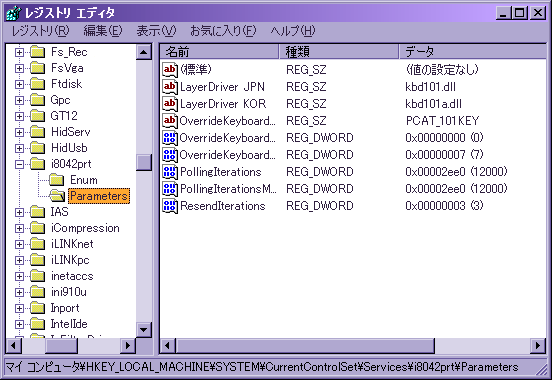
Task: Click the value list scroll left arrow
Action: point(168,345)
